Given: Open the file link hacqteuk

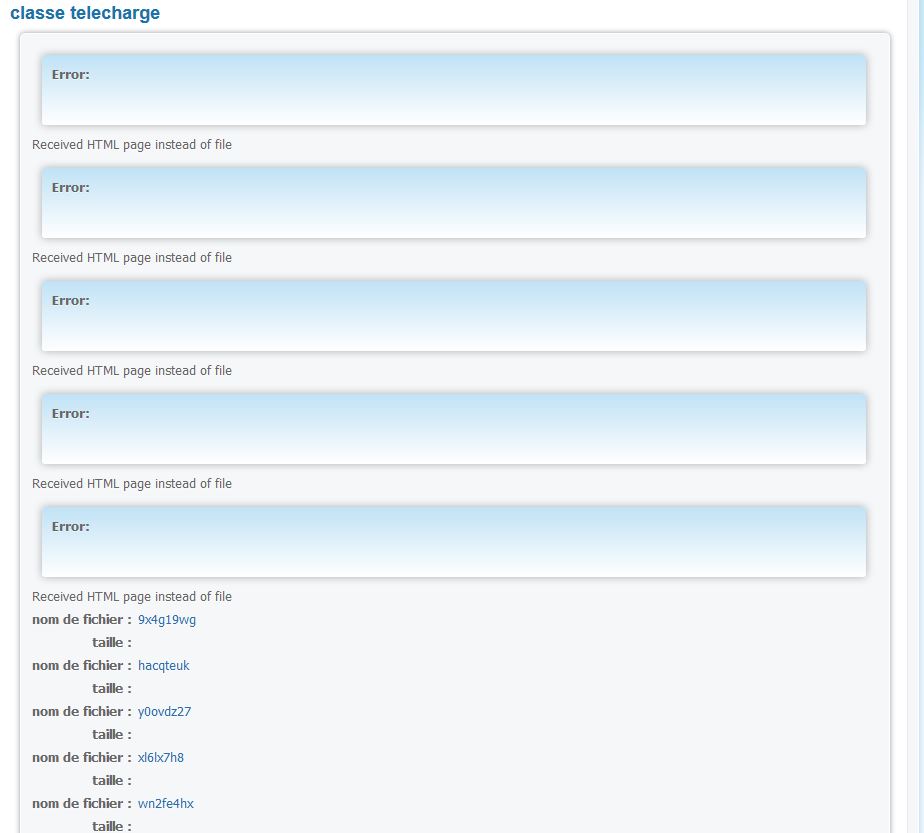Looking at the screenshot, I should (x=163, y=666).
